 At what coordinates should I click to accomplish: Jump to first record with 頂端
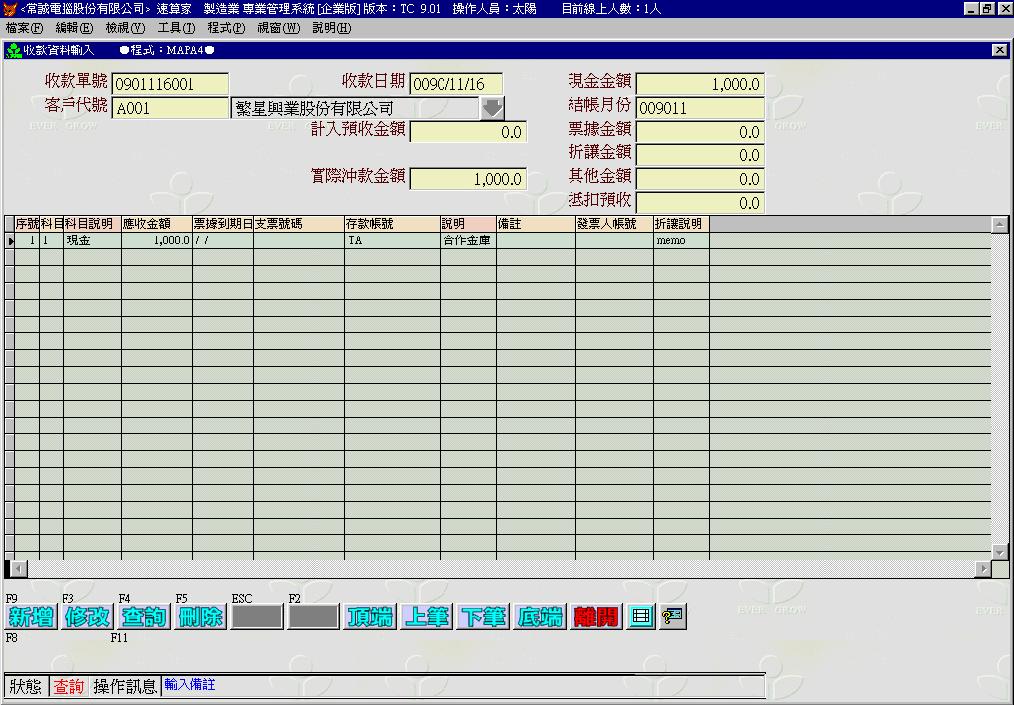click(370, 617)
